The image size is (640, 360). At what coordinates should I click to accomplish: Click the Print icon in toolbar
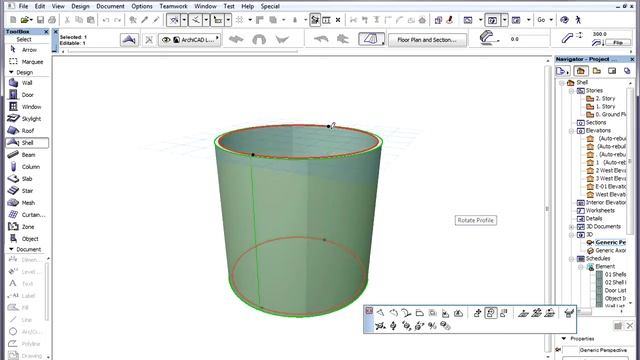coord(52,20)
